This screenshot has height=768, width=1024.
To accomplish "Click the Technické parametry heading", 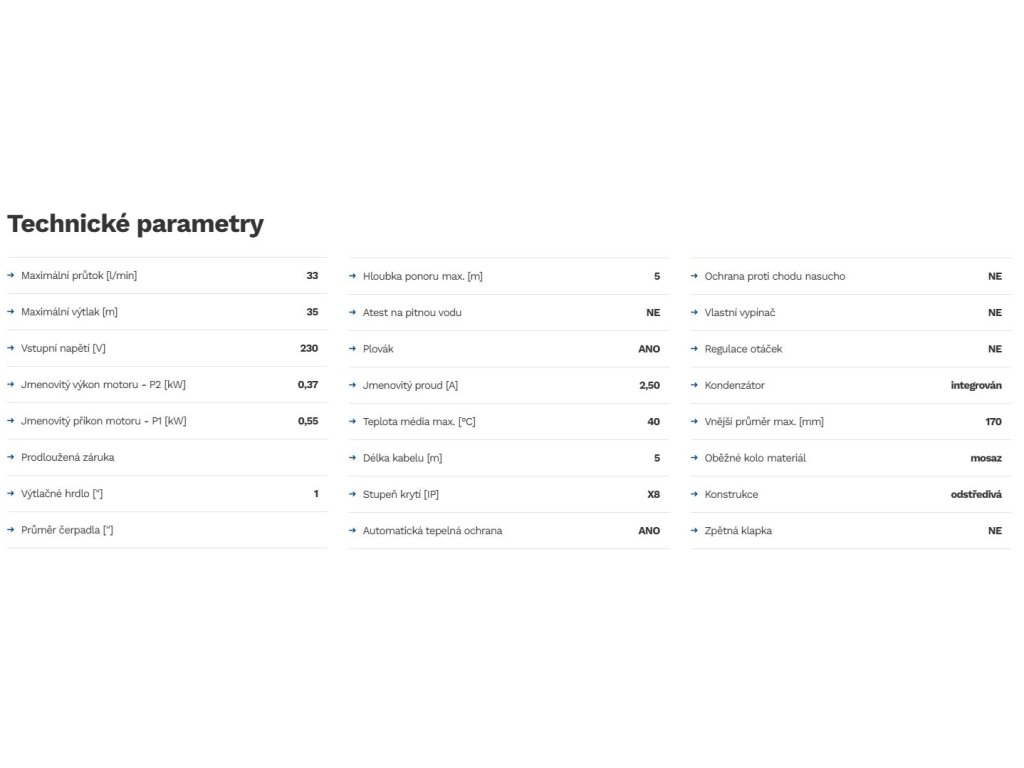I will [x=136, y=224].
